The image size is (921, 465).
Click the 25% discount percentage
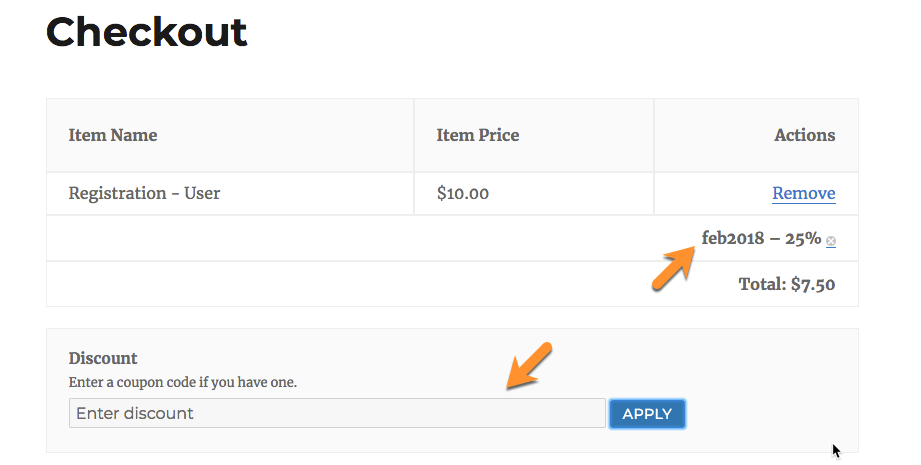click(804, 238)
